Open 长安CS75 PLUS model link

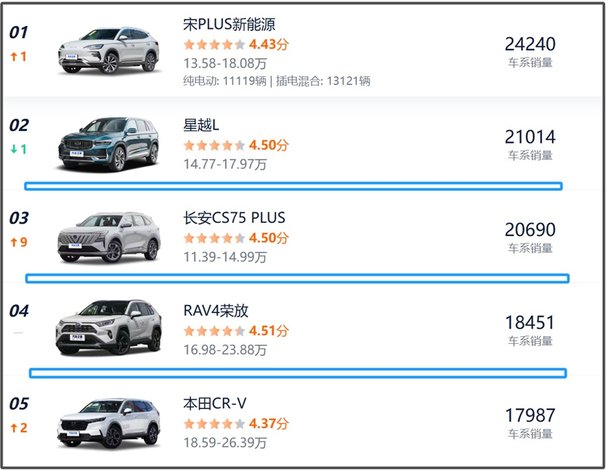pos(234,218)
